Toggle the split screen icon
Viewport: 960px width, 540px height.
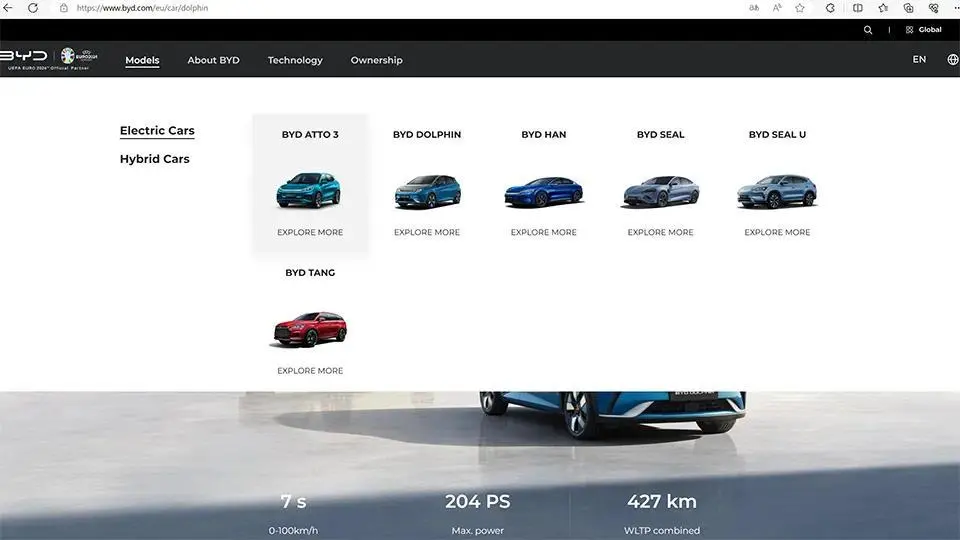858,8
